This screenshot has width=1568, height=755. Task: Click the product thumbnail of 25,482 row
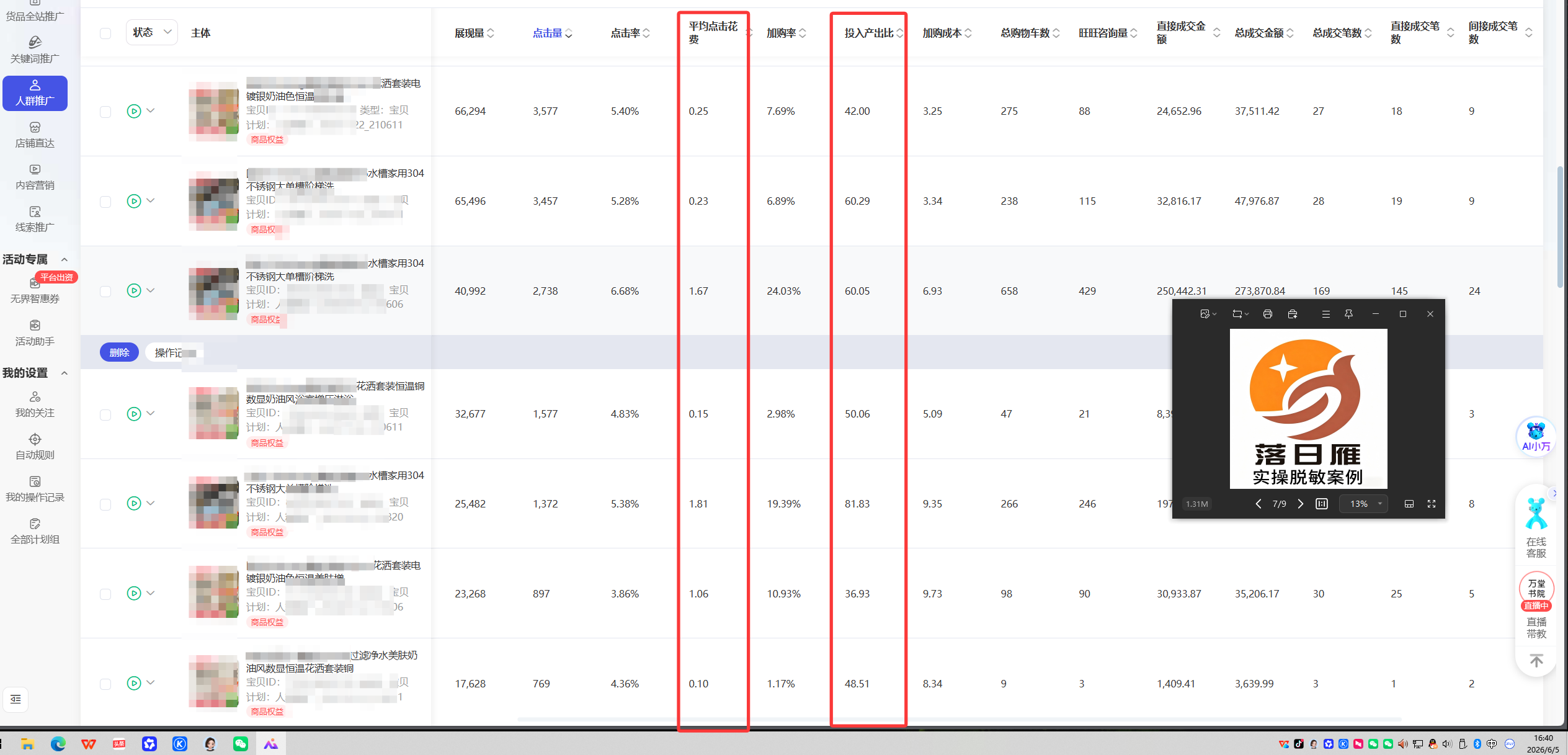point(213,502)
